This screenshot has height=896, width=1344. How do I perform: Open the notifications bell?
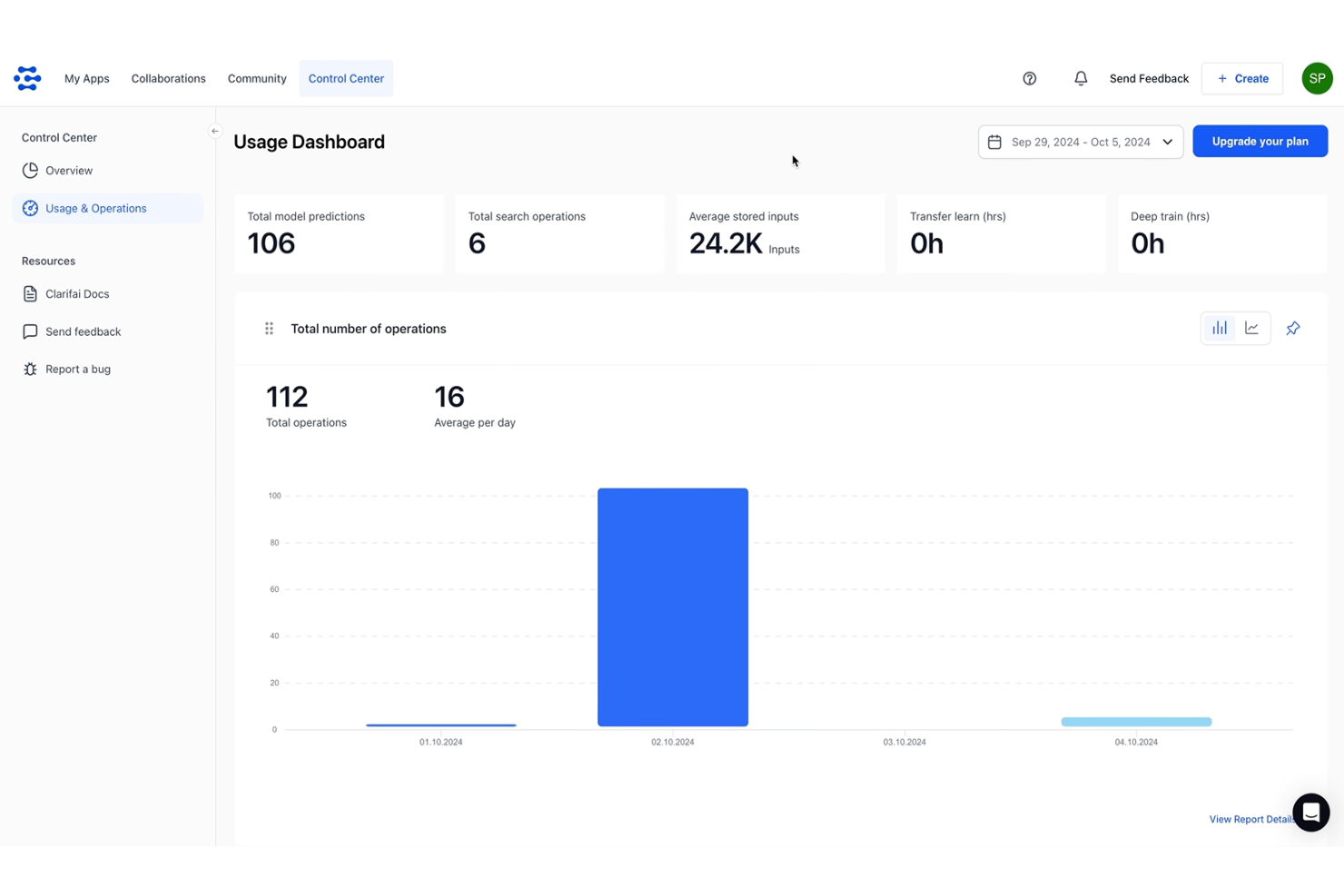(1081, 78)
